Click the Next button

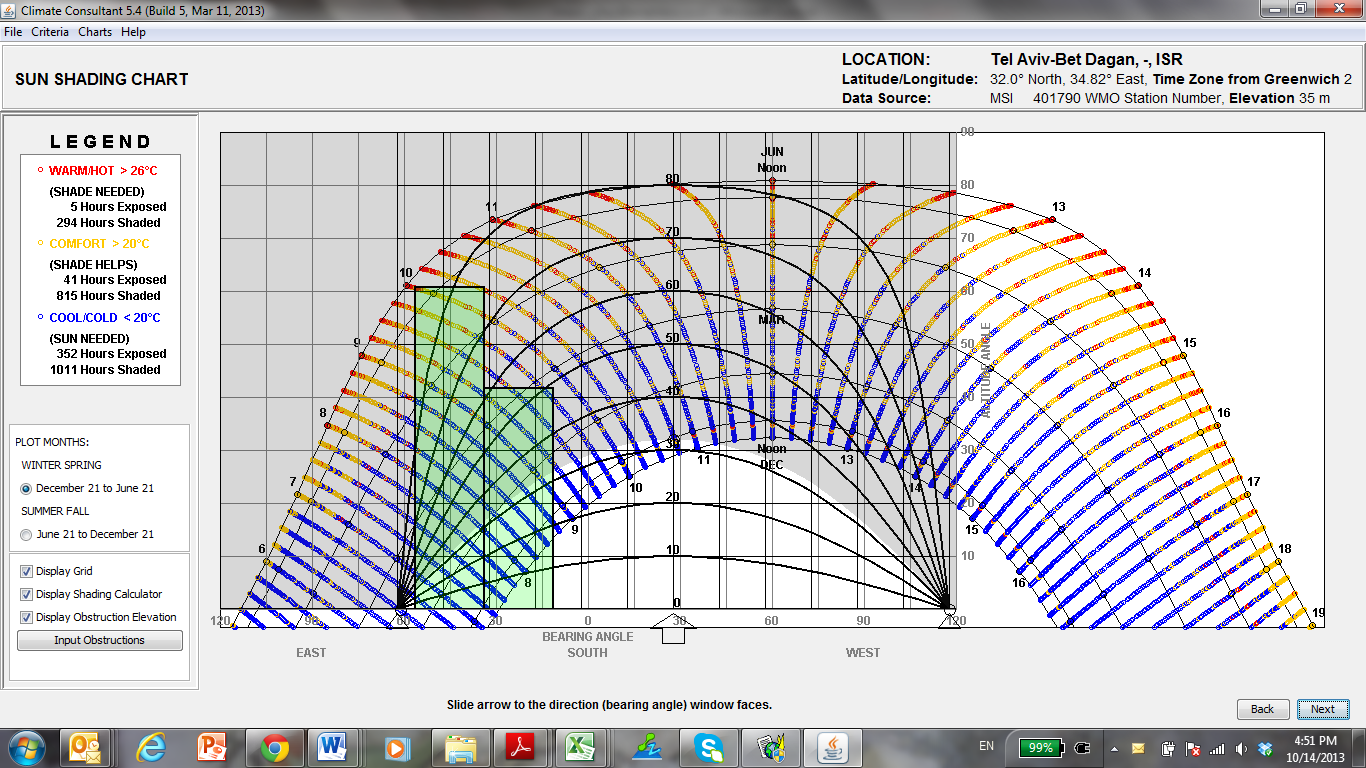[x=1323, y=709]
